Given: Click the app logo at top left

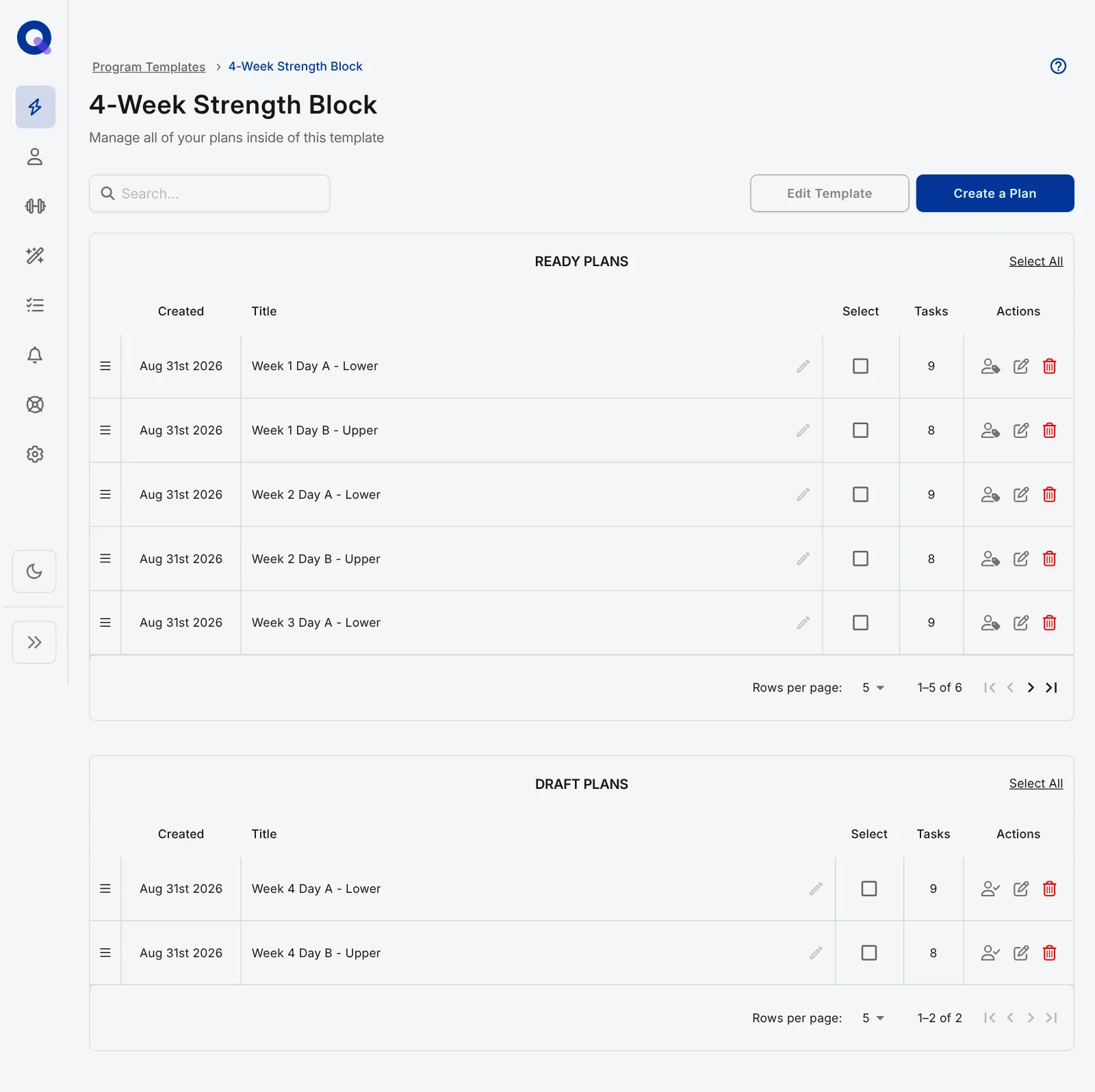Looking at the screenshot, I should click(x=34, y=38).
